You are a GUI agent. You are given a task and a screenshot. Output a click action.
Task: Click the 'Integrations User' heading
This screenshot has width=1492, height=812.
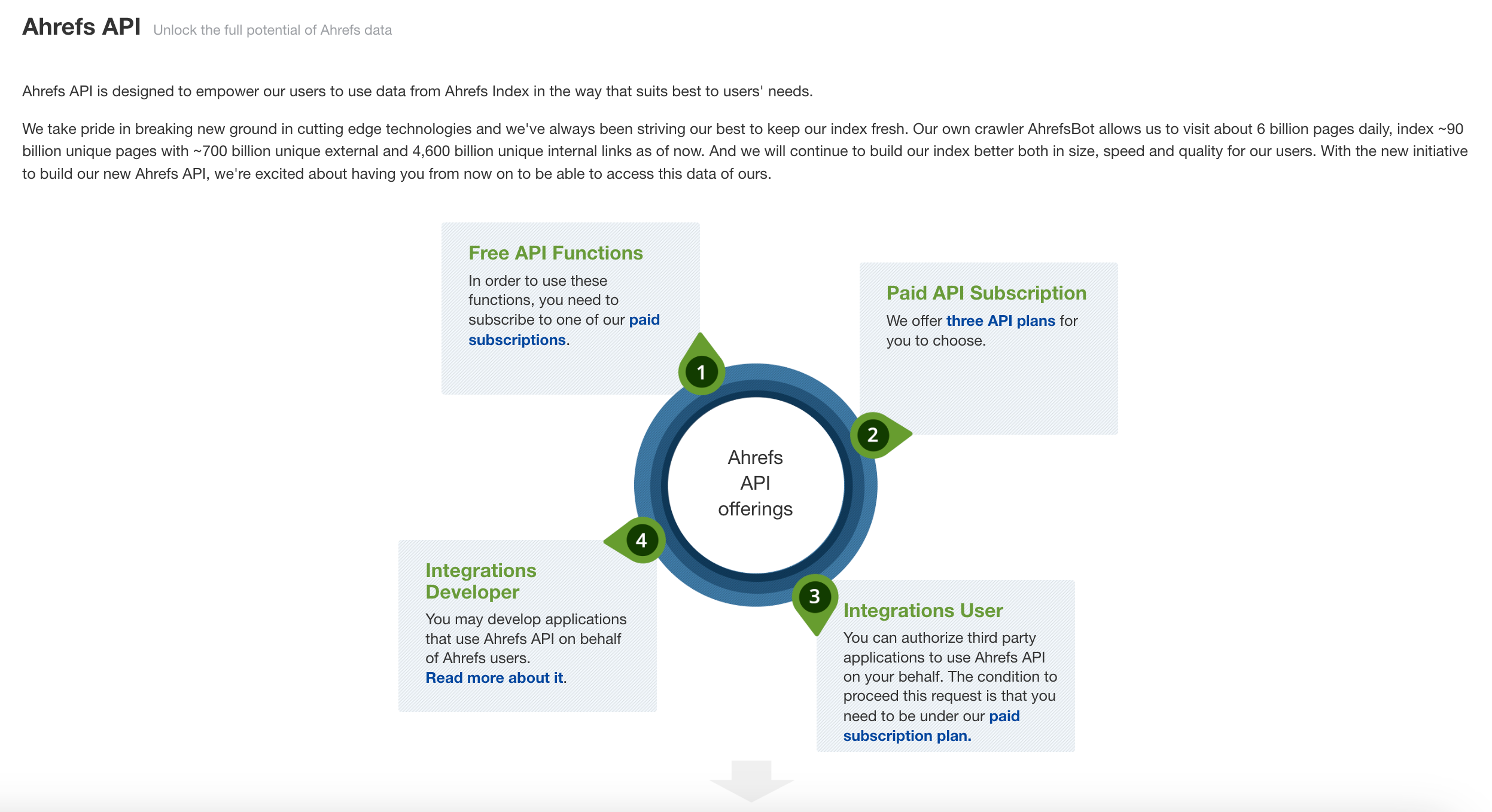922,610
